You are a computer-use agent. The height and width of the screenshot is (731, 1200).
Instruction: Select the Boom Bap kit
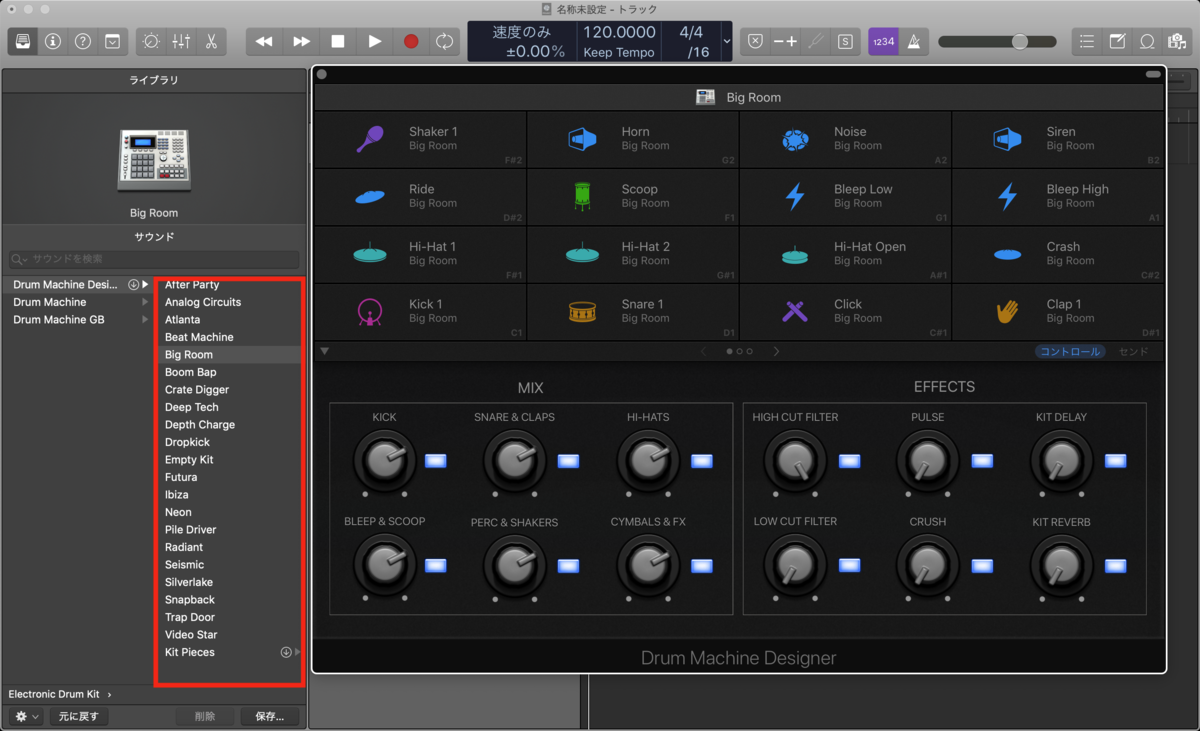point(191,372)
